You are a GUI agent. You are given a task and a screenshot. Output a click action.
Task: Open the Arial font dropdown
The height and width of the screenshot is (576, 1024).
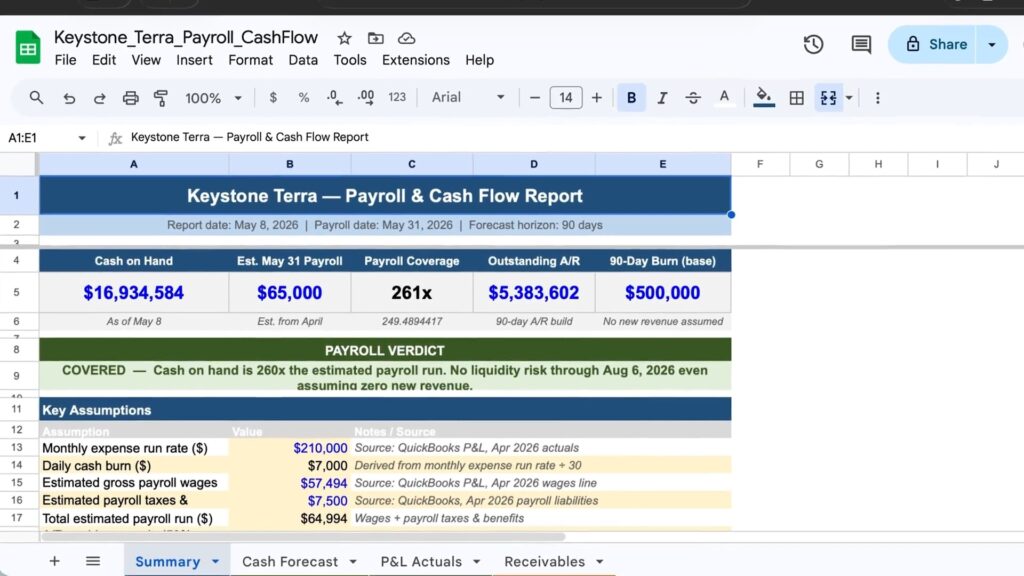pos(468,97)
